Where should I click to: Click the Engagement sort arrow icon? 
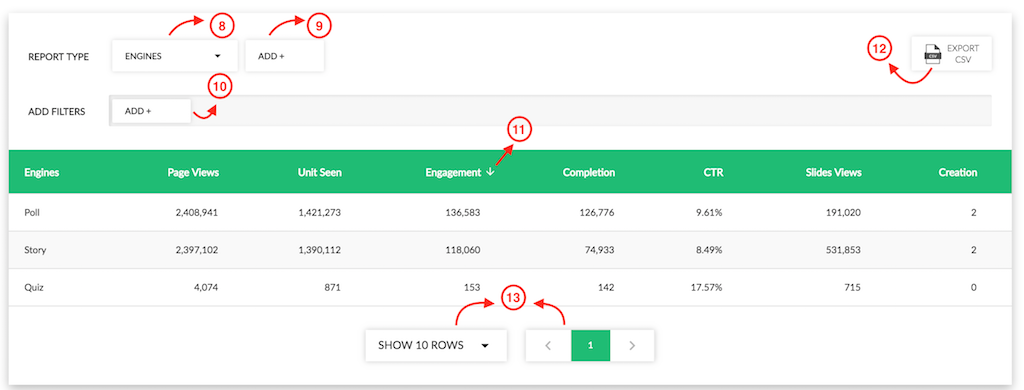[x=490, y=172]
